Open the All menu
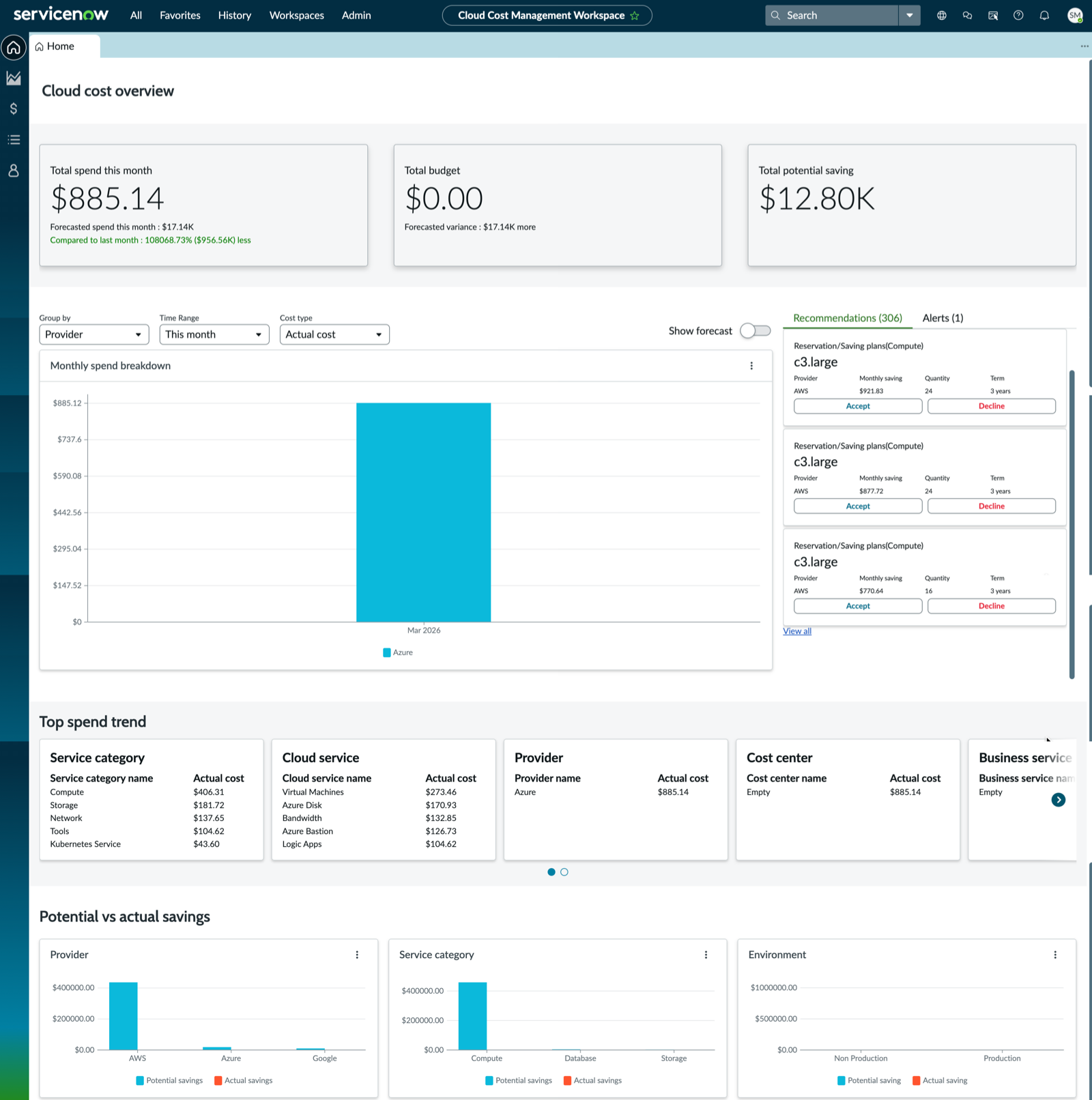Screen dimensions: 1092x1100 tap(136, 16)
